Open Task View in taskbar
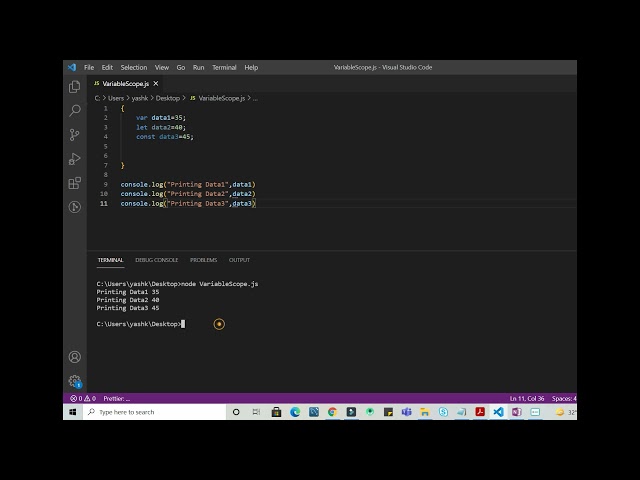This screenshot has height=480, width=640. [256, 412]
